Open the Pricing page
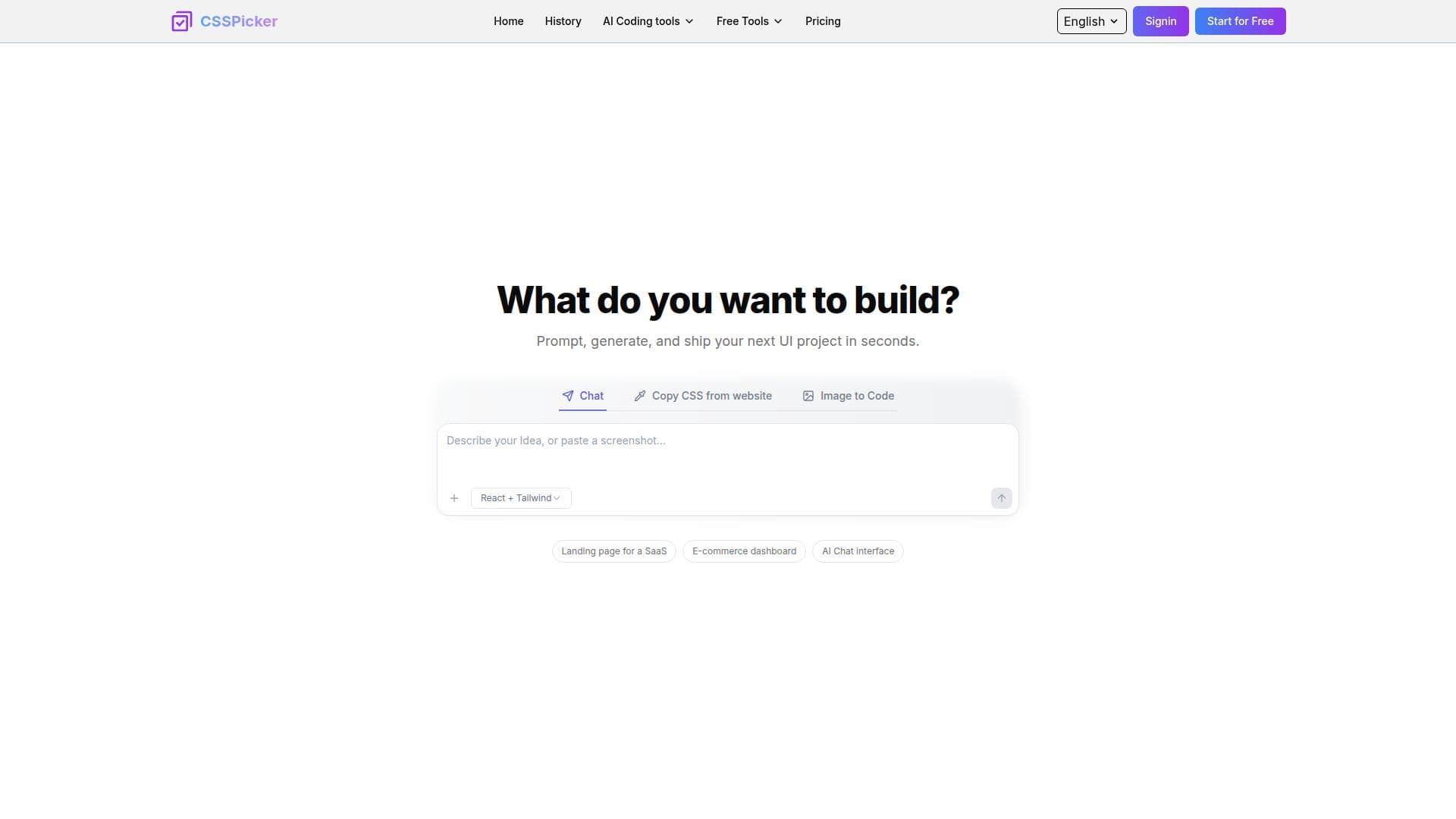Screen dimensions: 1456x819 point(823,21)
